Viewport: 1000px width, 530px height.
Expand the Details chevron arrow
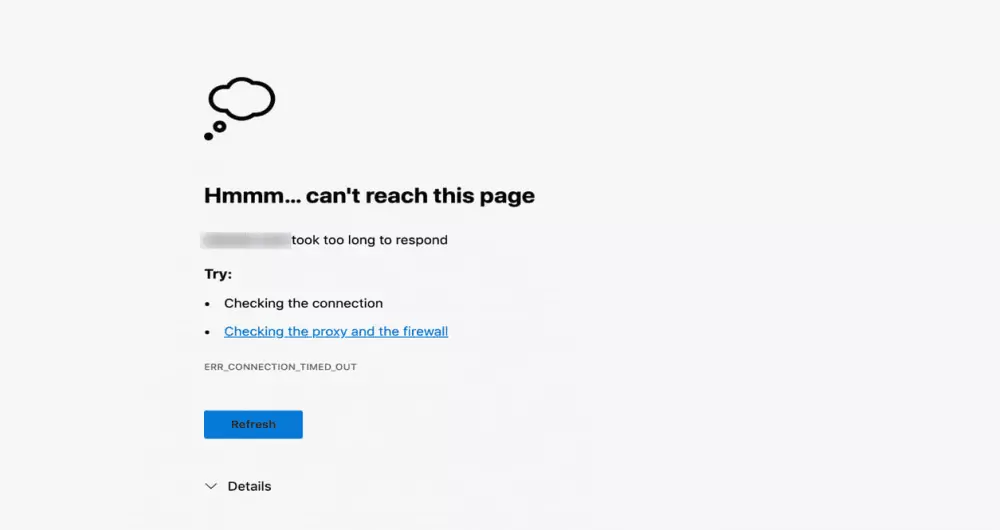point(211,486)
